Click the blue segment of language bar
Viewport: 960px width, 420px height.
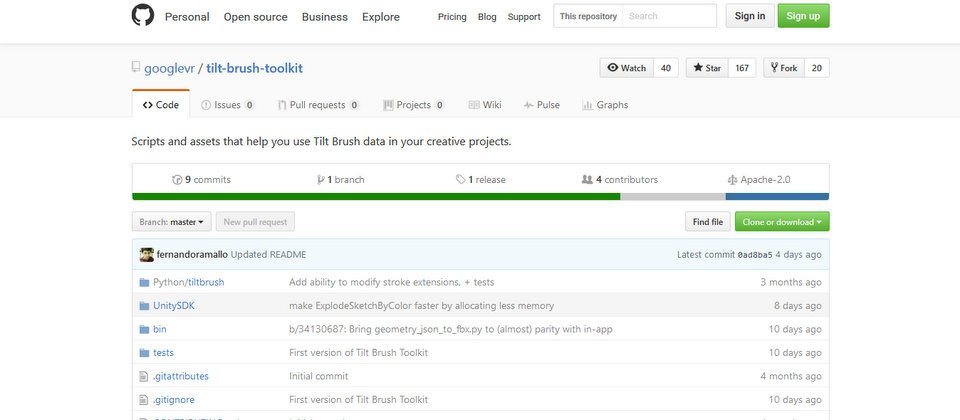778,197
